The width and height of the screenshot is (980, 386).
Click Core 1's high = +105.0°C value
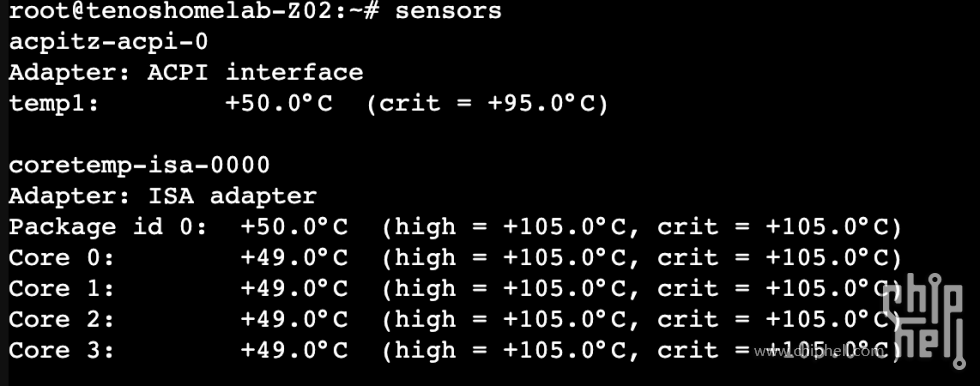click(x=511, y=288)
